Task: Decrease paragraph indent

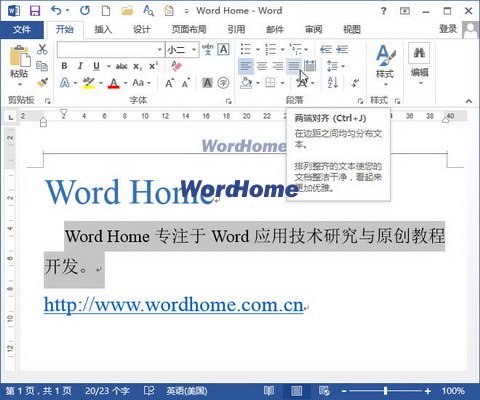Action: tap(326, 50)
